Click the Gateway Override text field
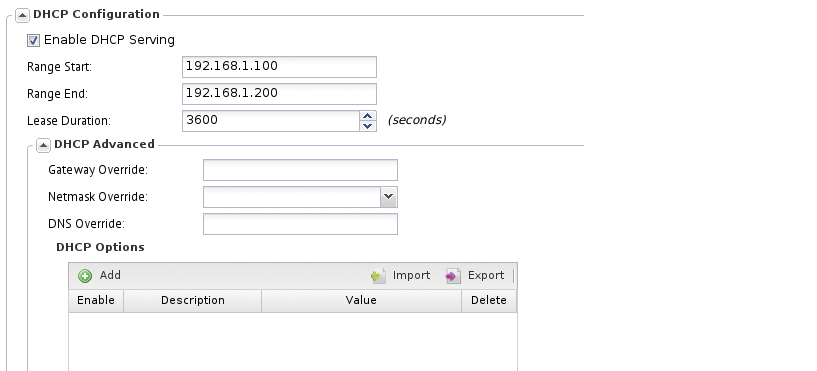The width and height of the screenshot is (817, 371). [300, 170]
